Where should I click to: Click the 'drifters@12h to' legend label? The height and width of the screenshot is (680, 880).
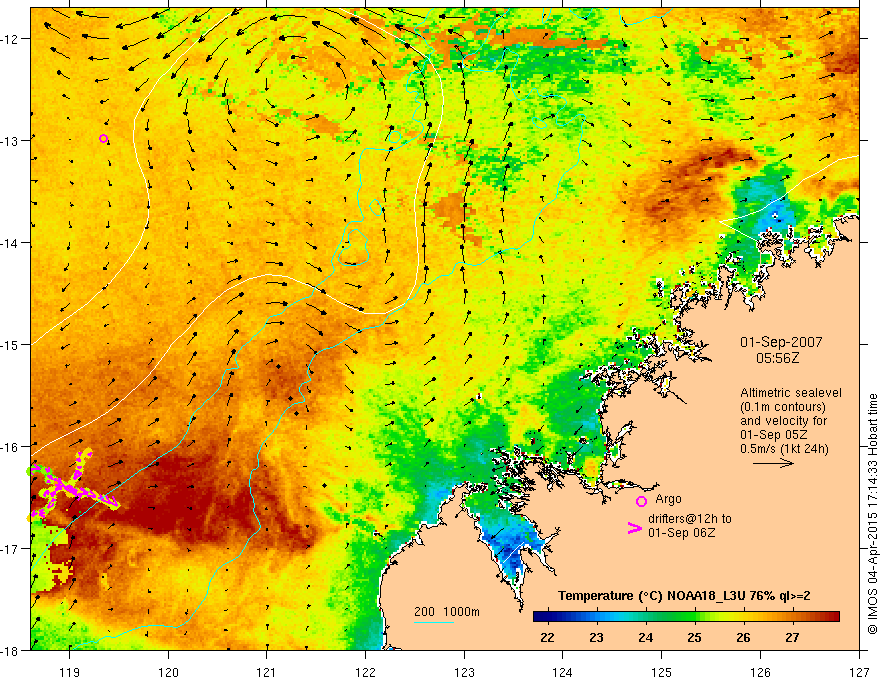[690, 519]
